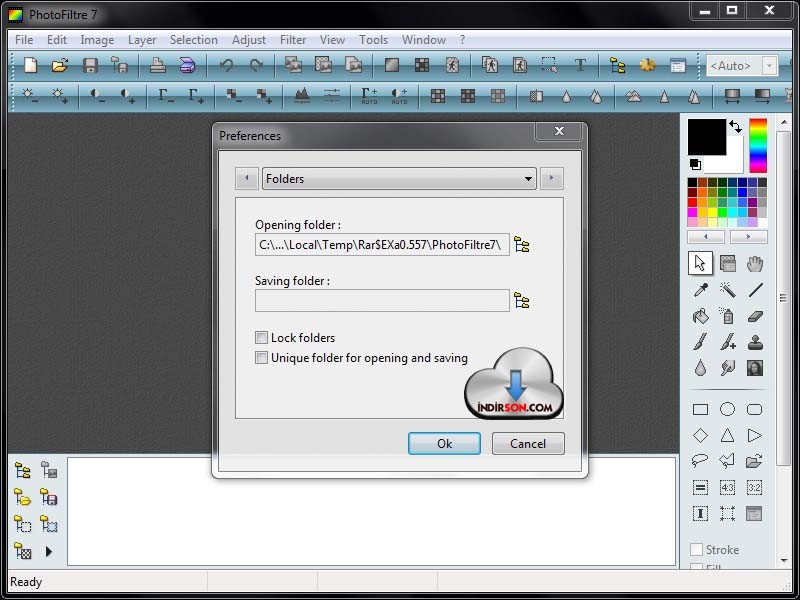Click Ok in Preferences dialog
The height and width of the screenshot is (600, 800).
444,443
